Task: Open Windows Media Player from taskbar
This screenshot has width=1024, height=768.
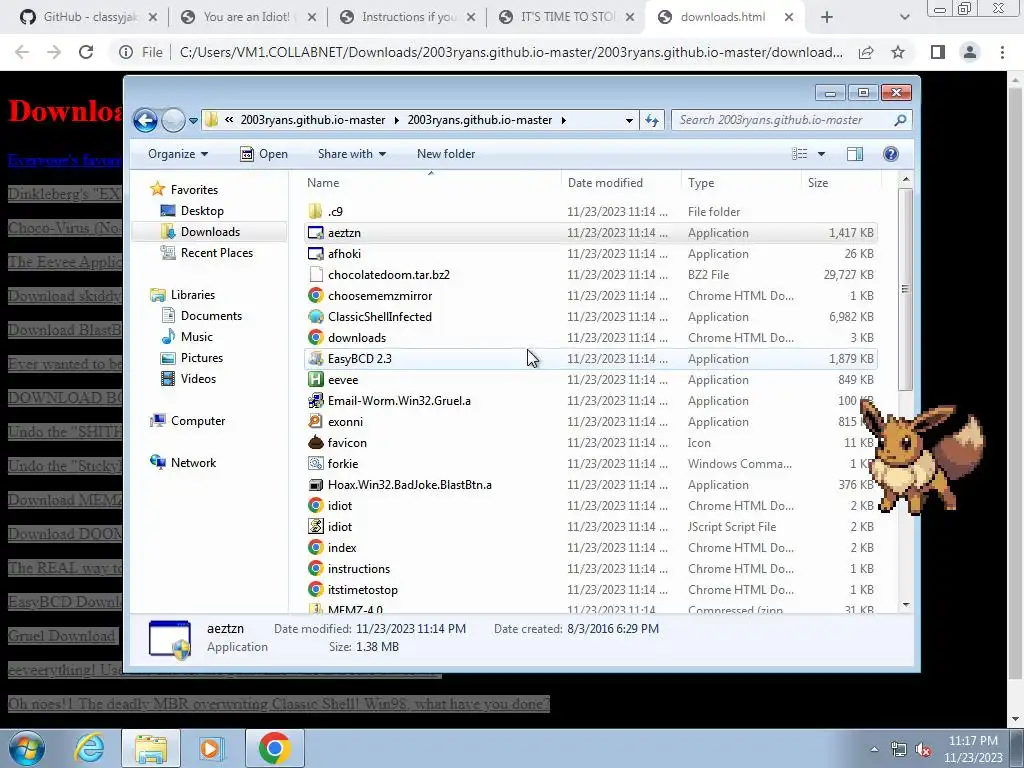Action: pos(211,748)
